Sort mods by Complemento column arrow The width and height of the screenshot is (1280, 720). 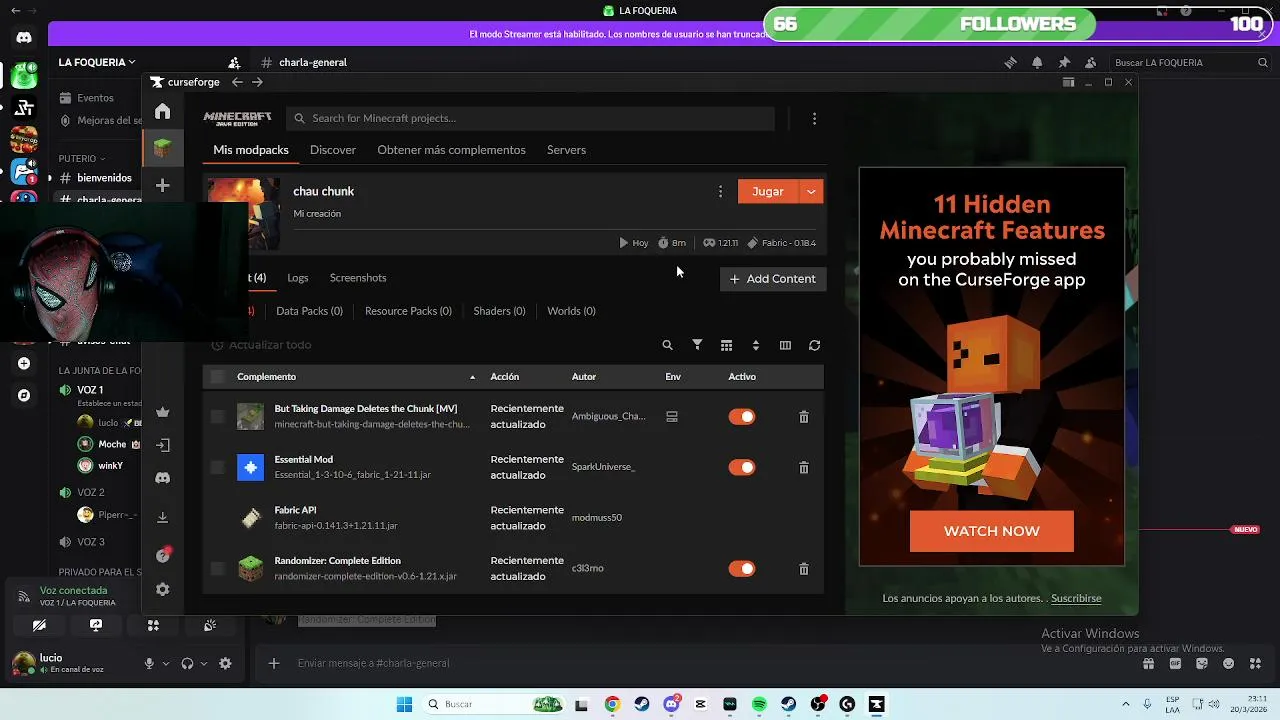click(472, 377)
